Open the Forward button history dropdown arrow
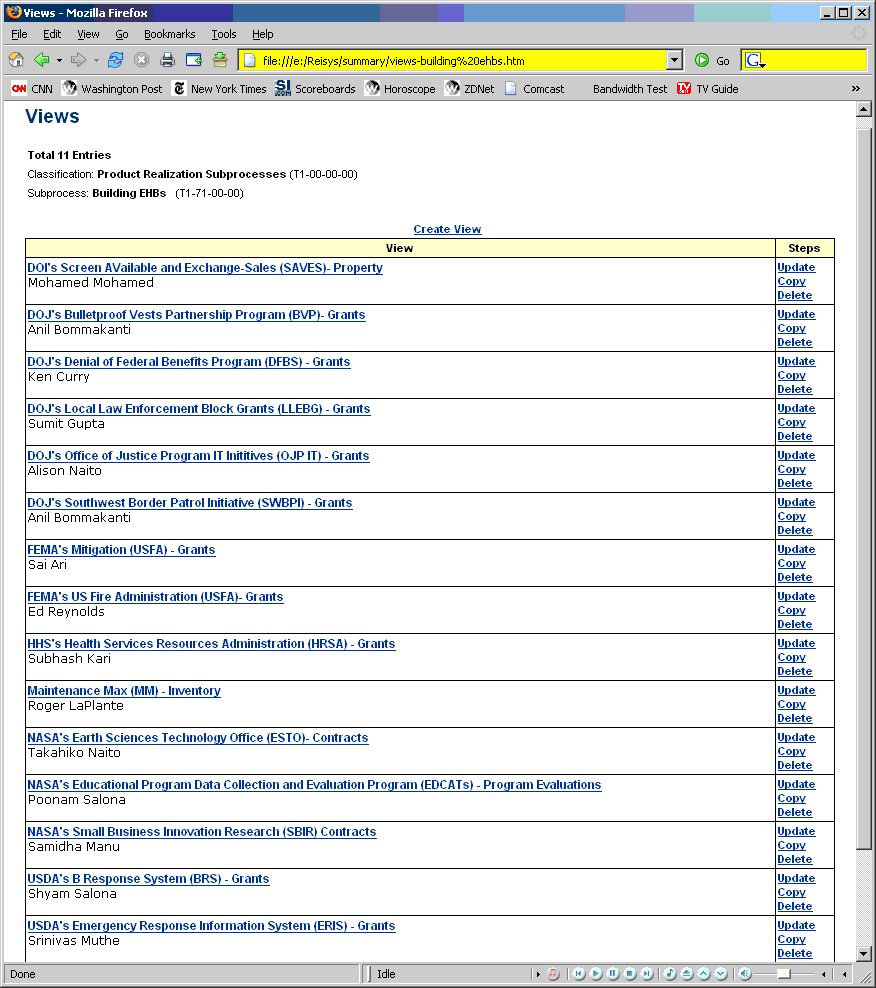This screenshot has width=876, height=988. coord(96,60)
